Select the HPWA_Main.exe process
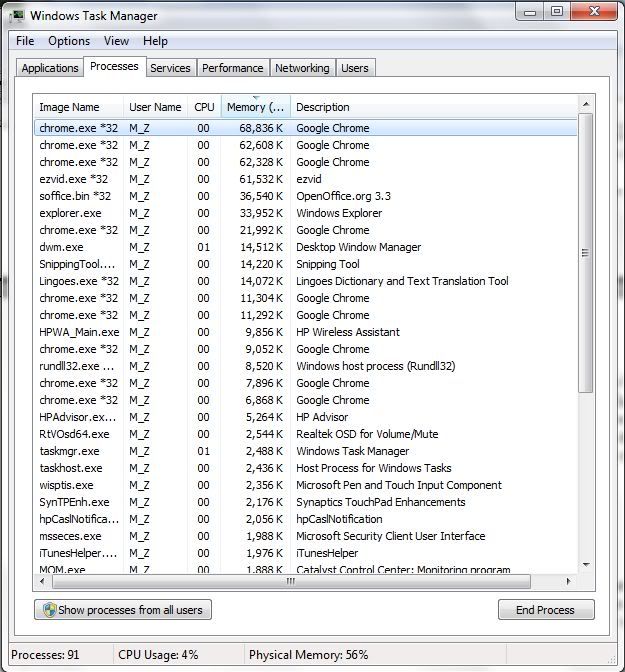This screenshot has width=625, height=672. point(305,332)
